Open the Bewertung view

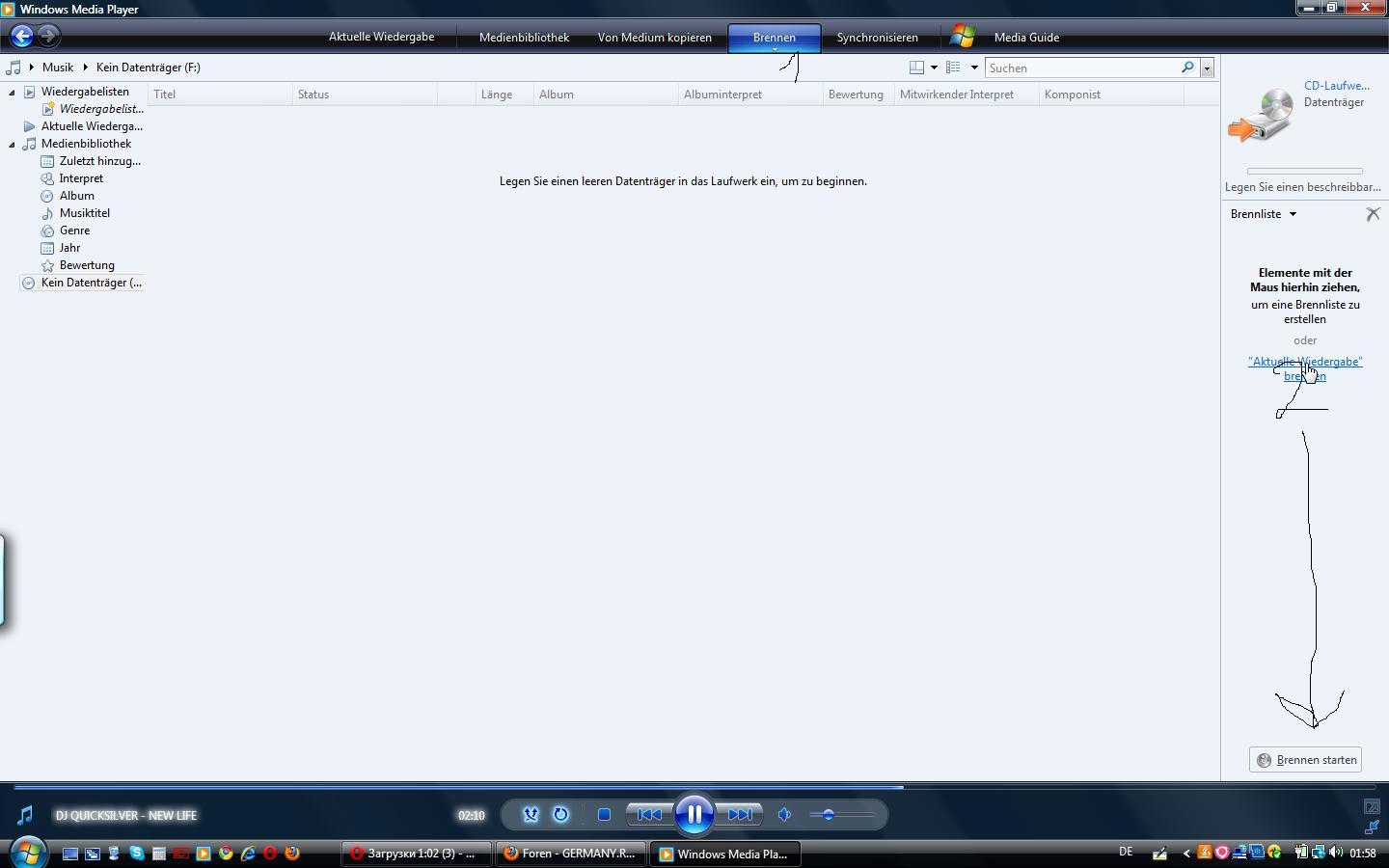click(x=87, y=265)
